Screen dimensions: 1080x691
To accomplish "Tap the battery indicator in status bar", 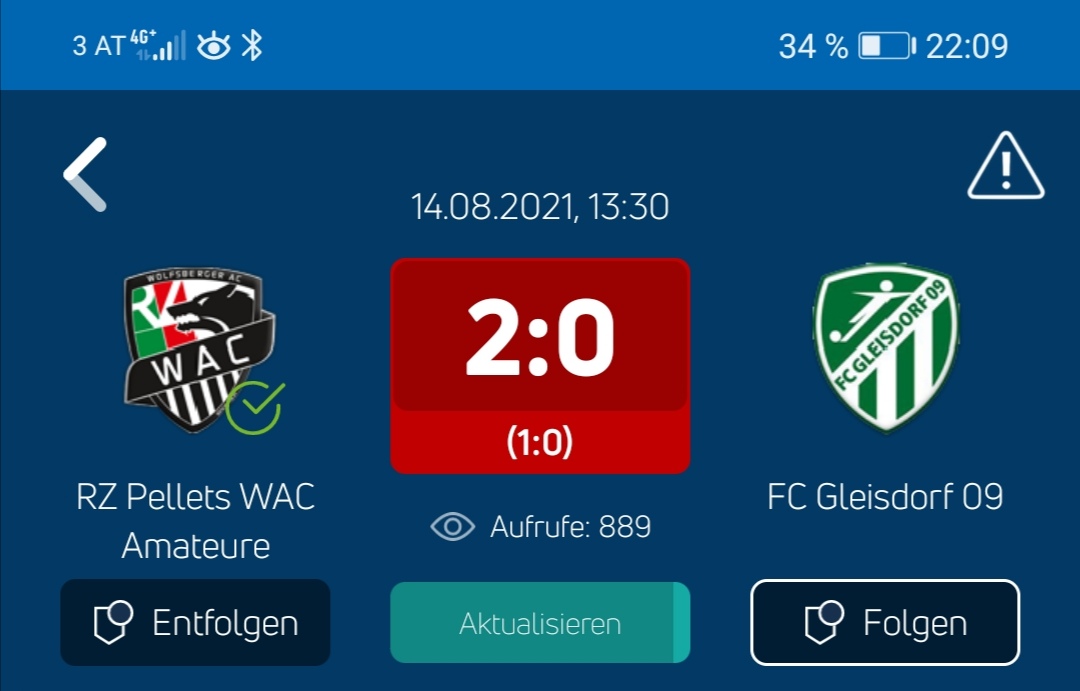I will 886,46.
